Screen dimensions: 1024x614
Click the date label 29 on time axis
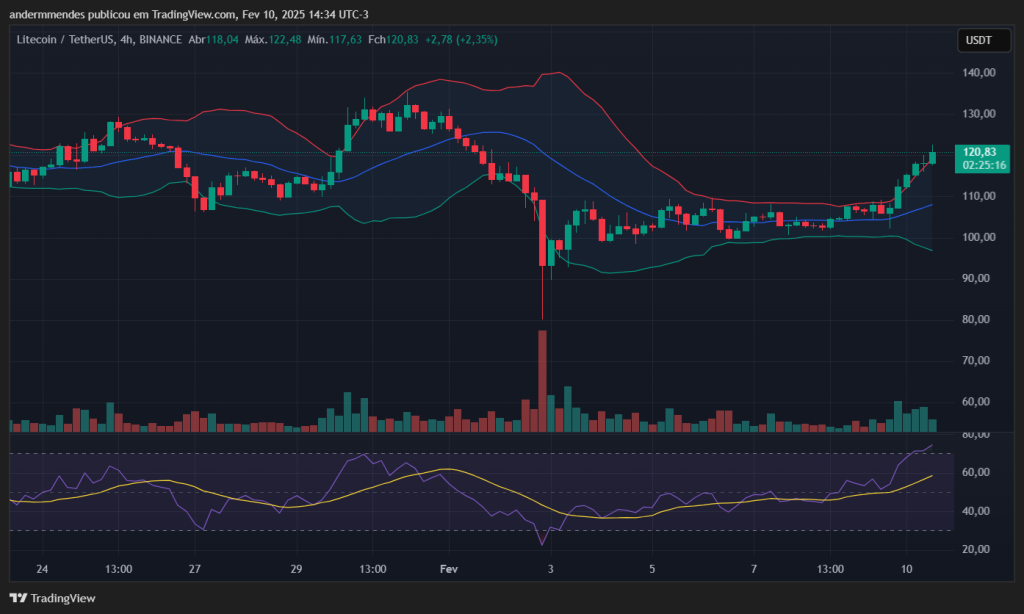pos(296,569)
